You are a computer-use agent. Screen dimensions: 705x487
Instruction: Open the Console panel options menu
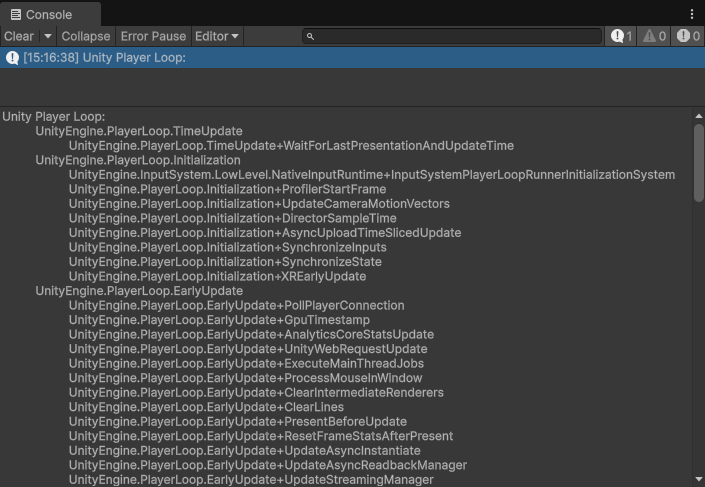(x=692, y=14)
